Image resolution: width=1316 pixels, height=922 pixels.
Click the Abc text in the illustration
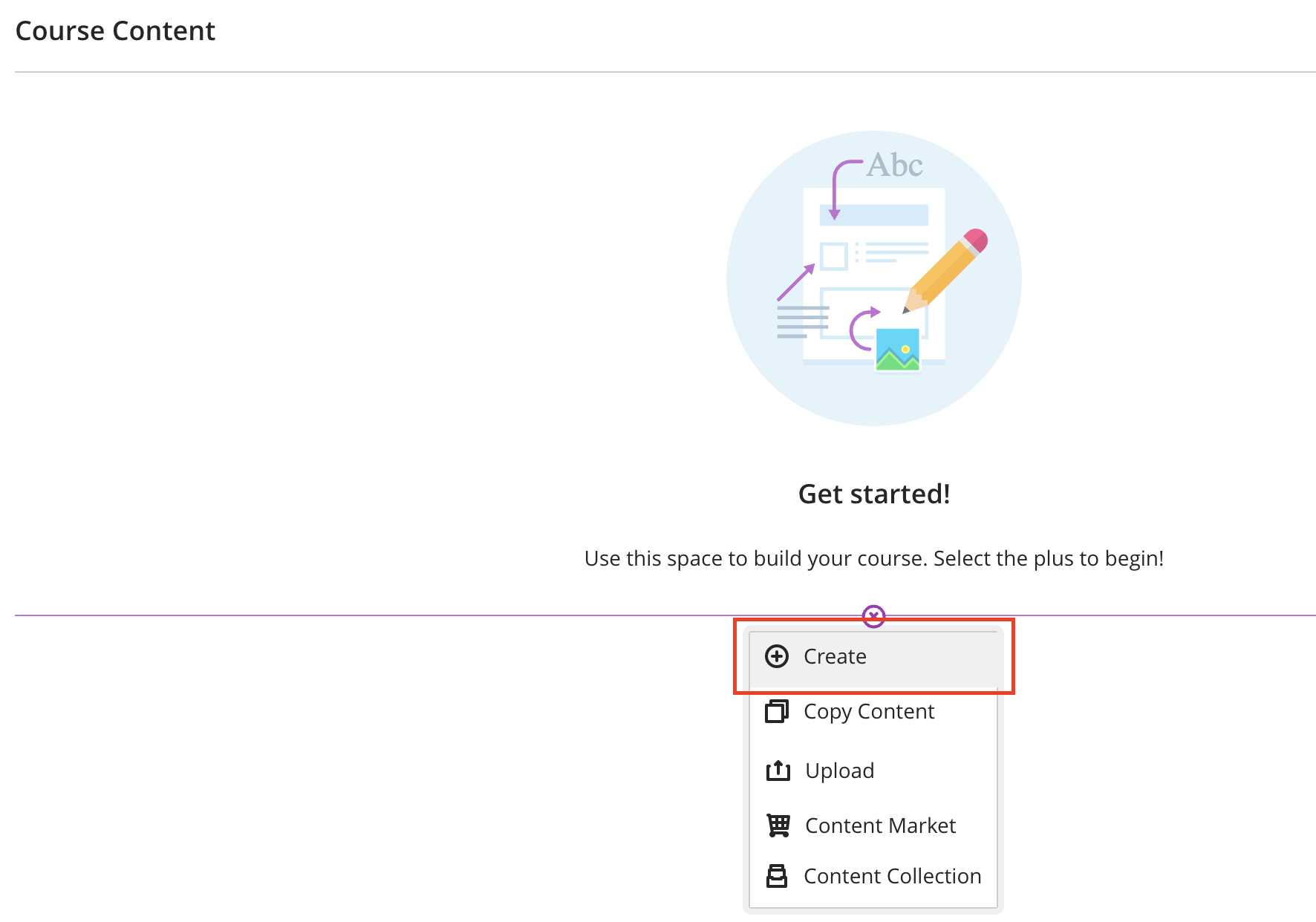tap(895, 165)
